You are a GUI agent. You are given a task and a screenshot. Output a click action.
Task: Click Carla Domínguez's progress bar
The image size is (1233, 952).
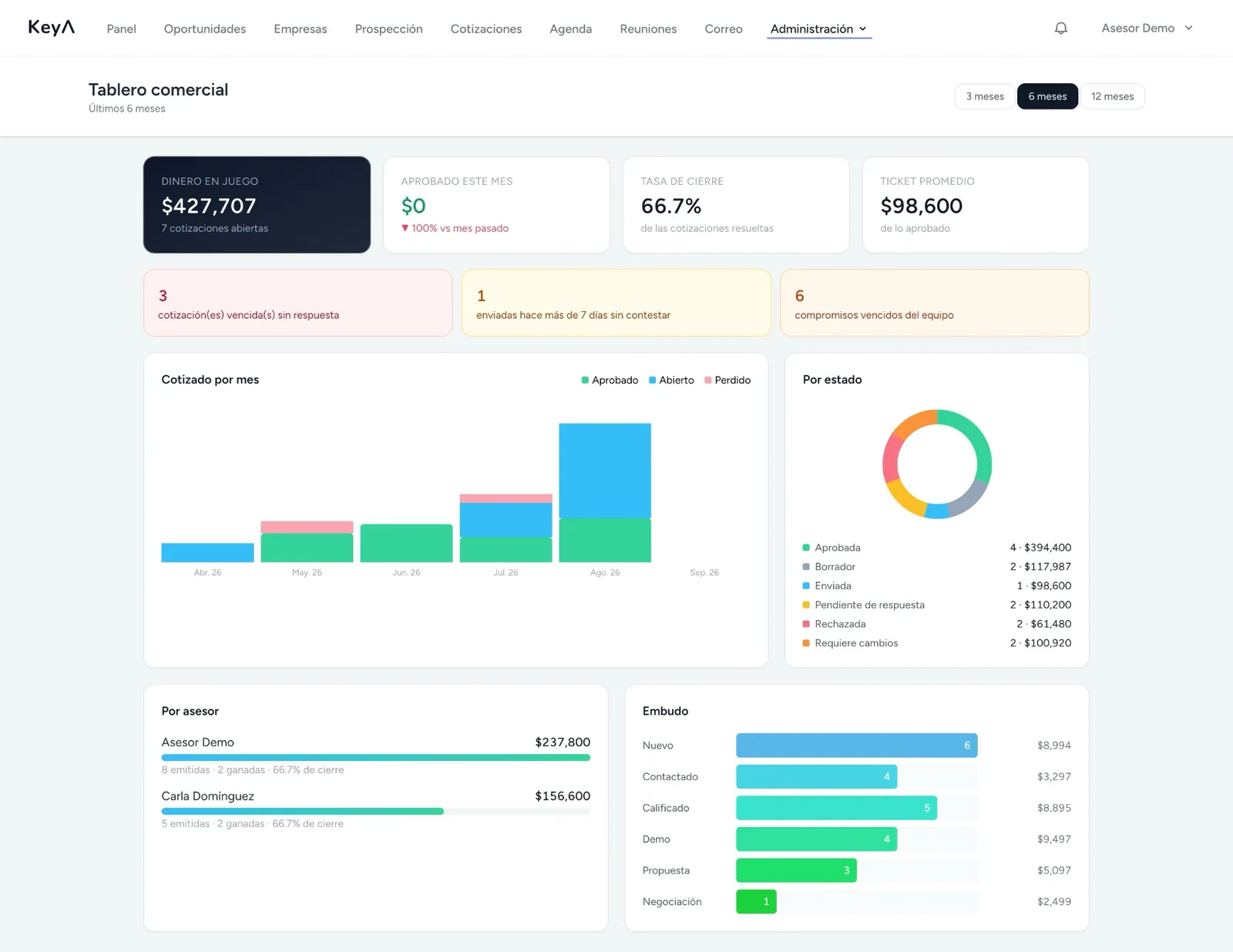click(x=375, y=811)
